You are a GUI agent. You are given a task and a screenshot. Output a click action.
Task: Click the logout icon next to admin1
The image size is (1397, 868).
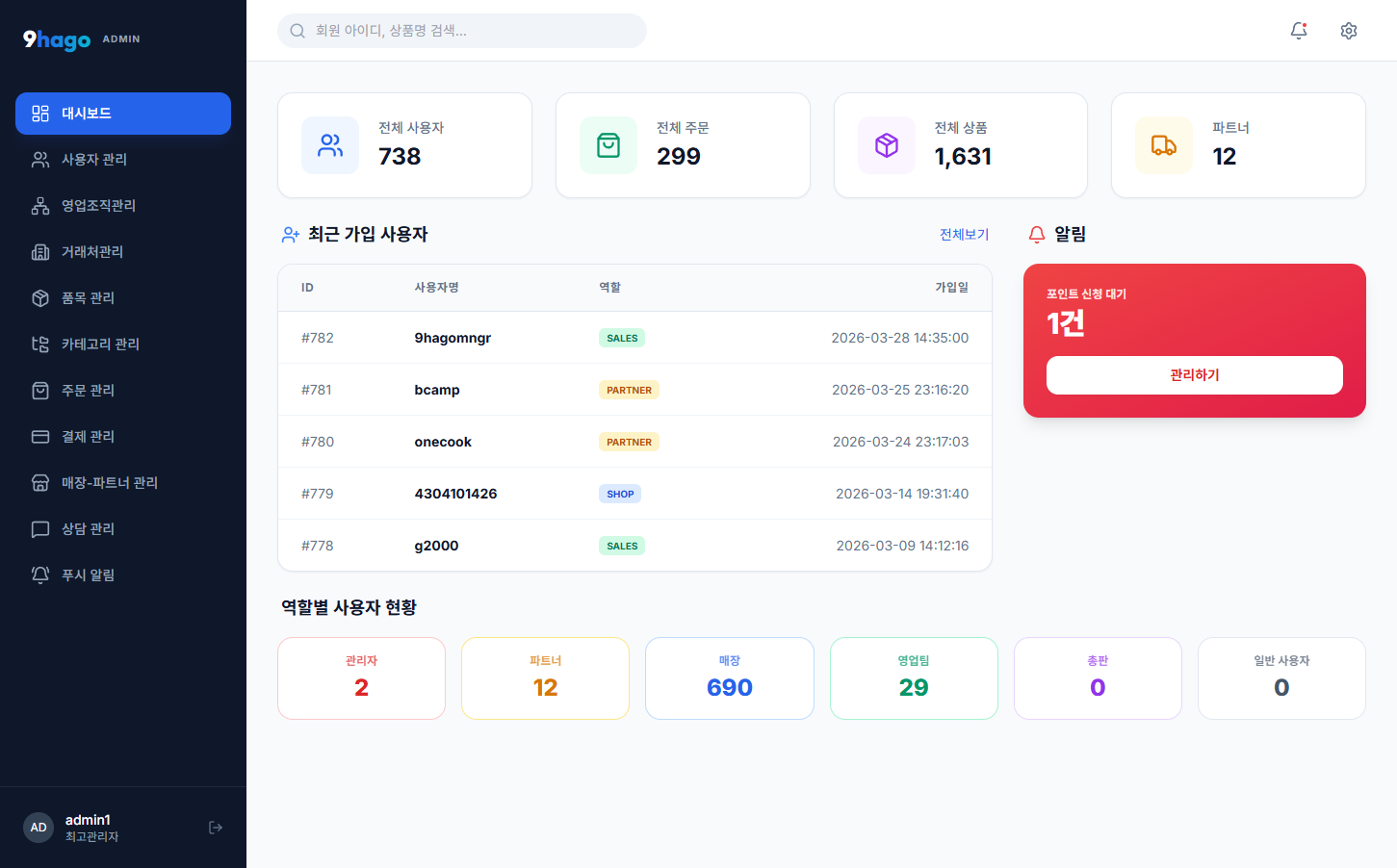pyautogui.click(x=215, y=827)
